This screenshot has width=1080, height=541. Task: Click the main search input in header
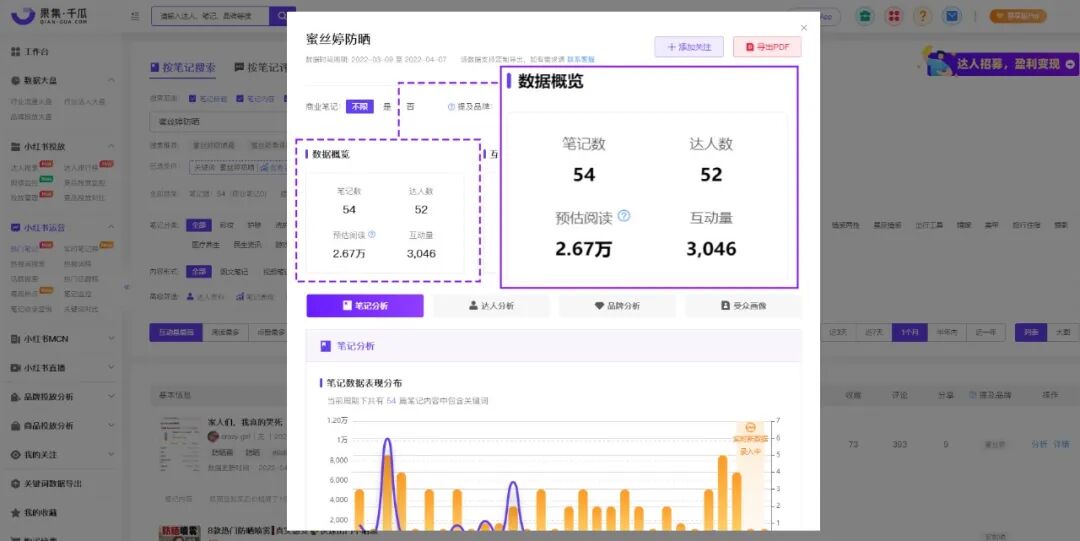(210, 16)
